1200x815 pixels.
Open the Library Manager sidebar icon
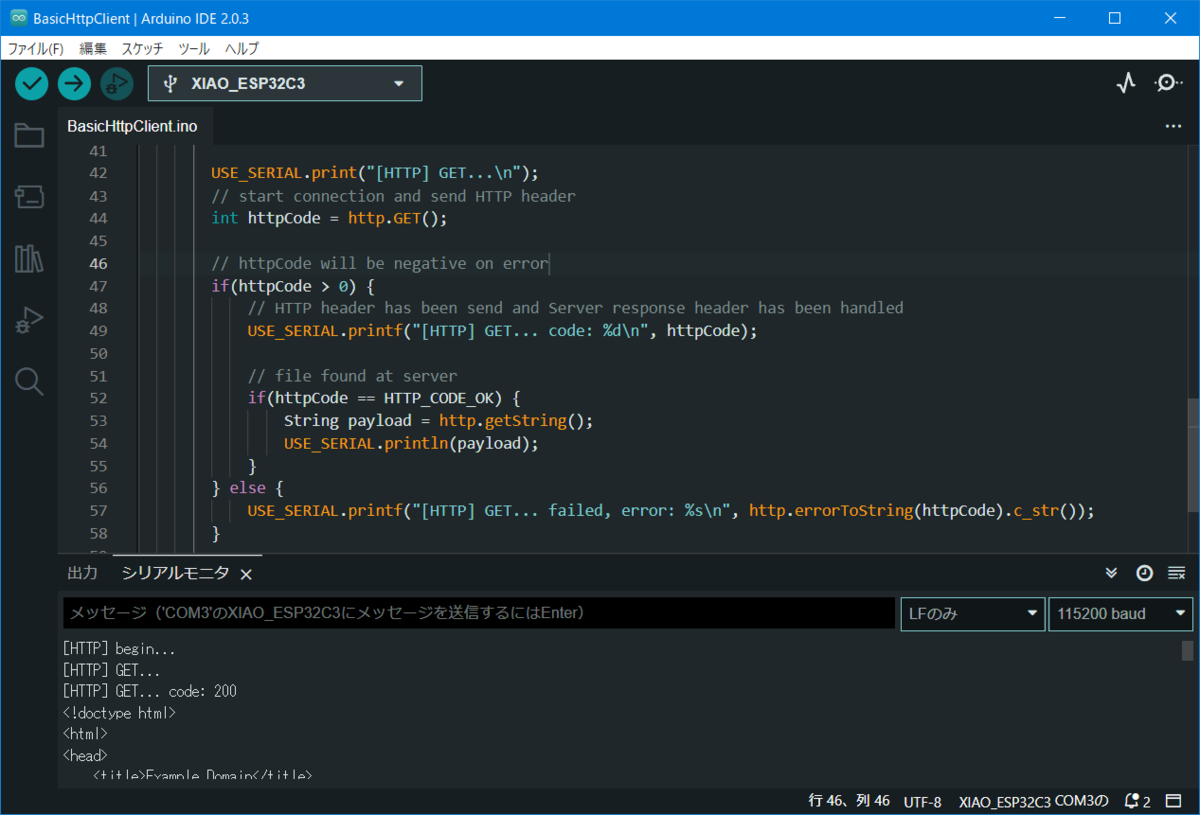[x=29, y=259]
